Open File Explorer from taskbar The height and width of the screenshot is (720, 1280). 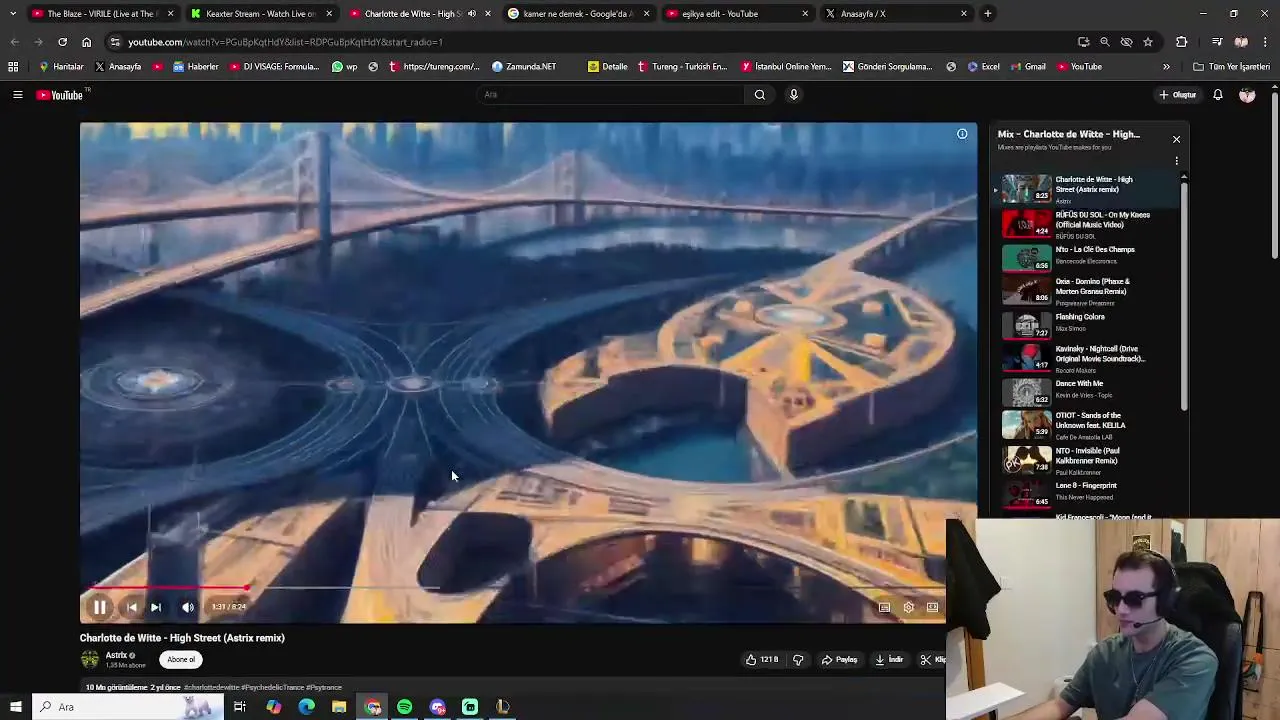[339, 707]
